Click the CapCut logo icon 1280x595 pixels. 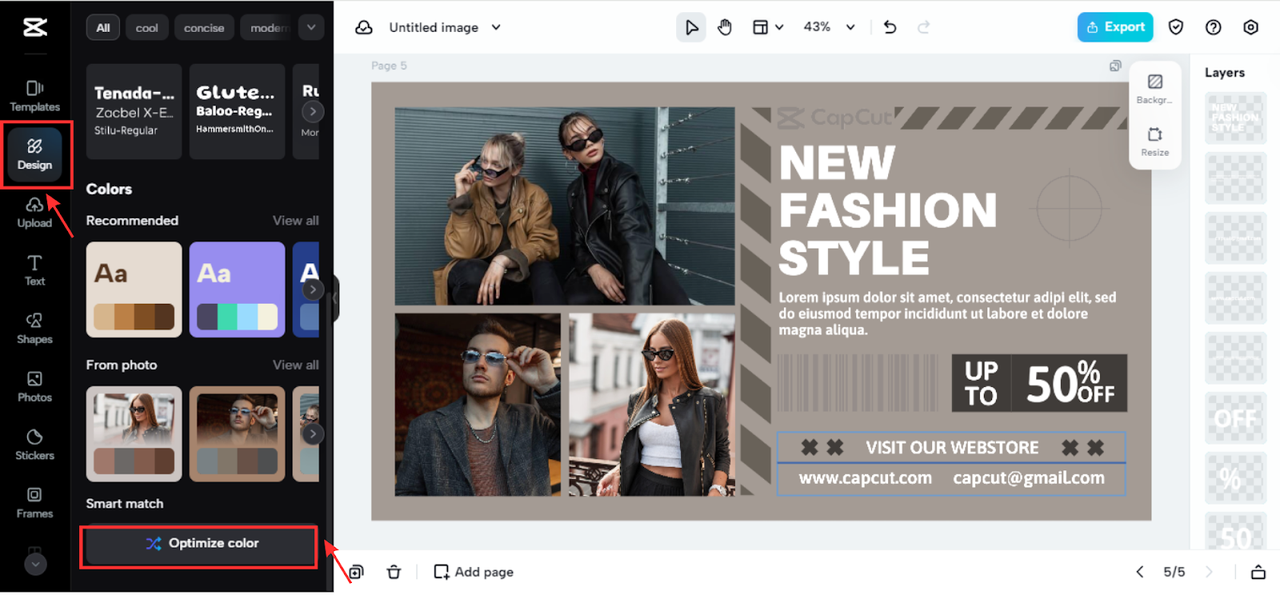[x=34, y=27]
